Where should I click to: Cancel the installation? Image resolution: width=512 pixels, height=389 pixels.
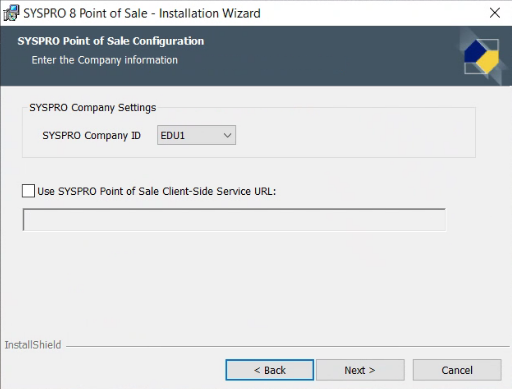point(457,370)
